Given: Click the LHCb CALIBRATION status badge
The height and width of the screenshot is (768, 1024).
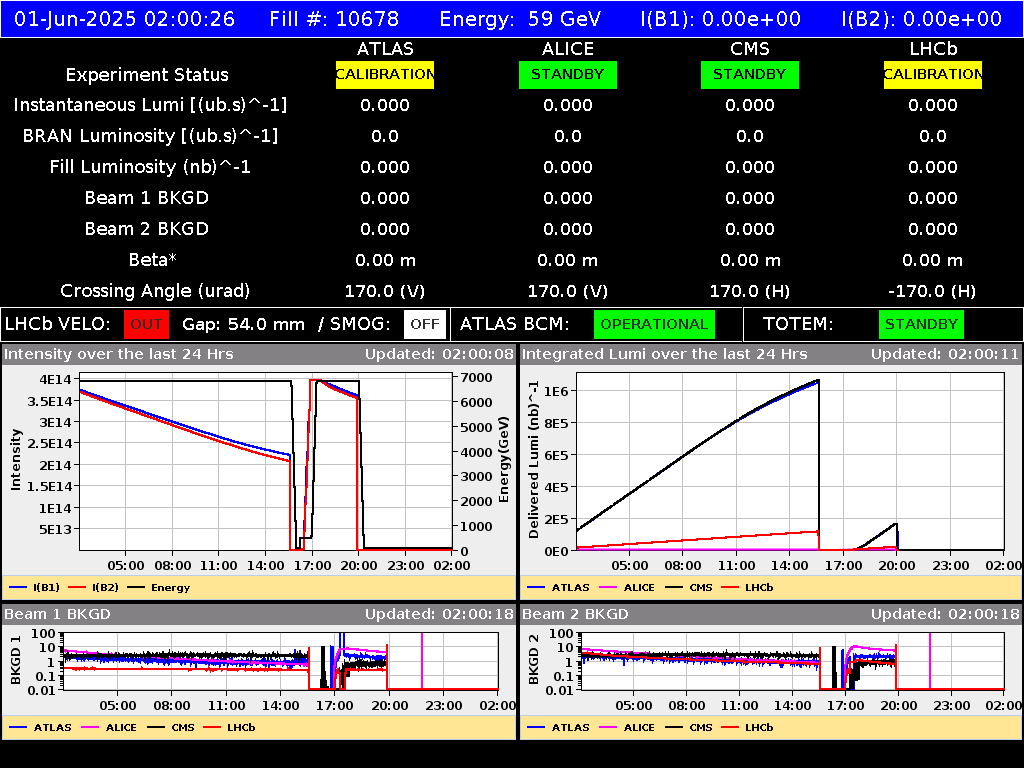Looking at the screenshot, I should tap(933, 74).
